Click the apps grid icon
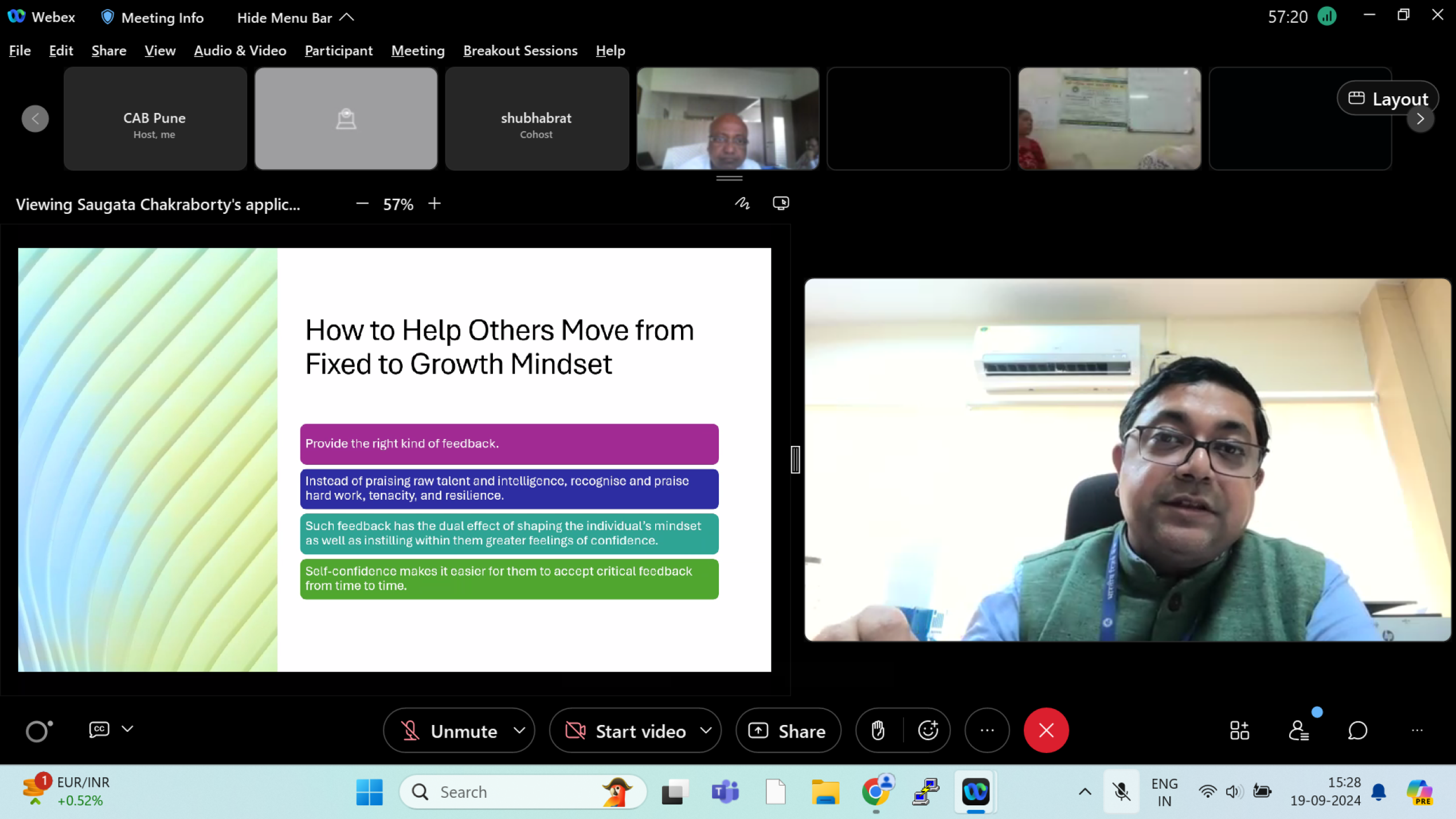The width and height of the screenshot is (1456, 819). tap(1239, 731)
